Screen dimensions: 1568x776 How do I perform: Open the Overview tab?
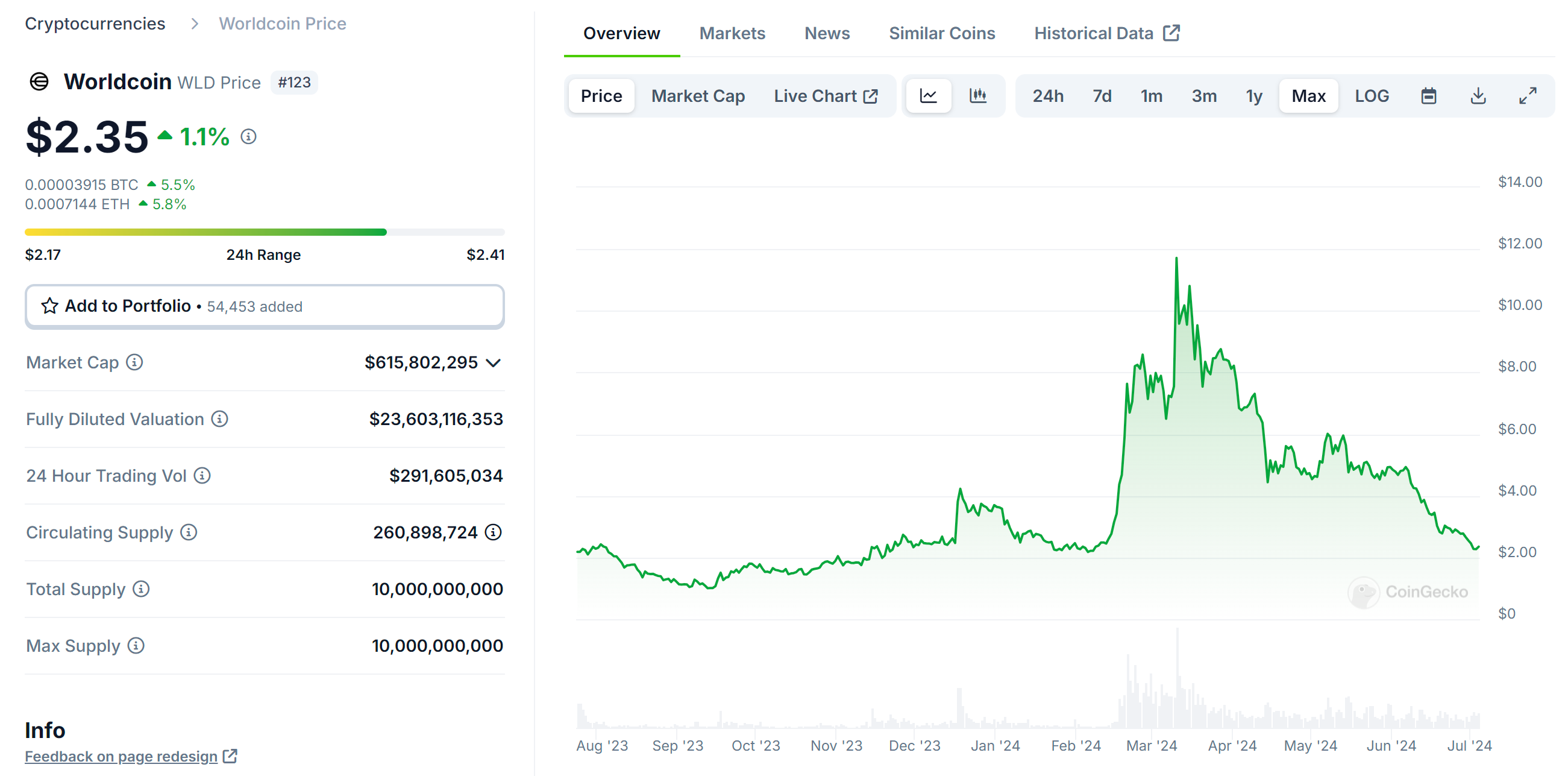coord(621,33)
